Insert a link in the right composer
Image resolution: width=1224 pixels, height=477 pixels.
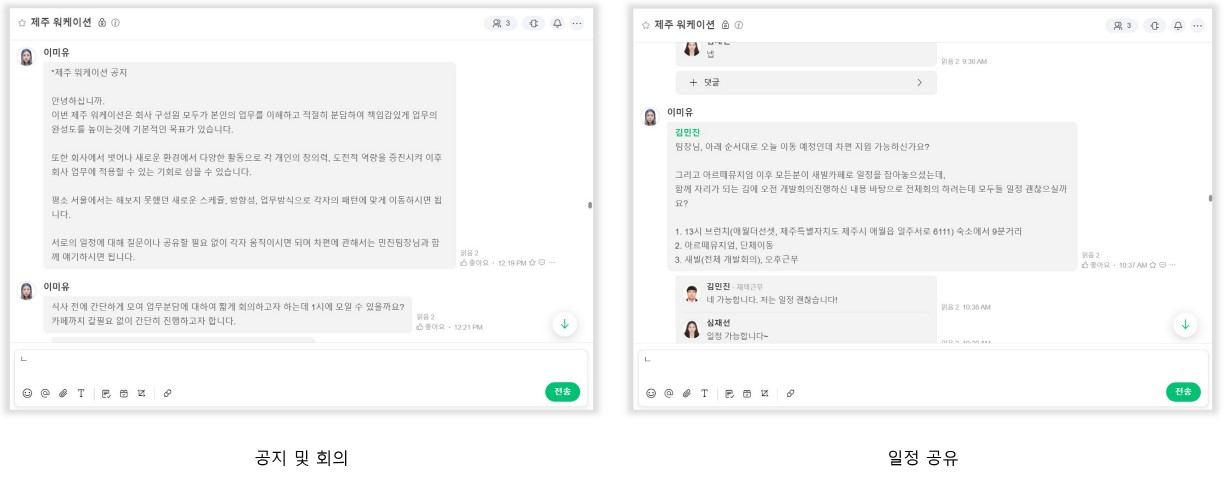pyautogui.click(x=791, y=393)
